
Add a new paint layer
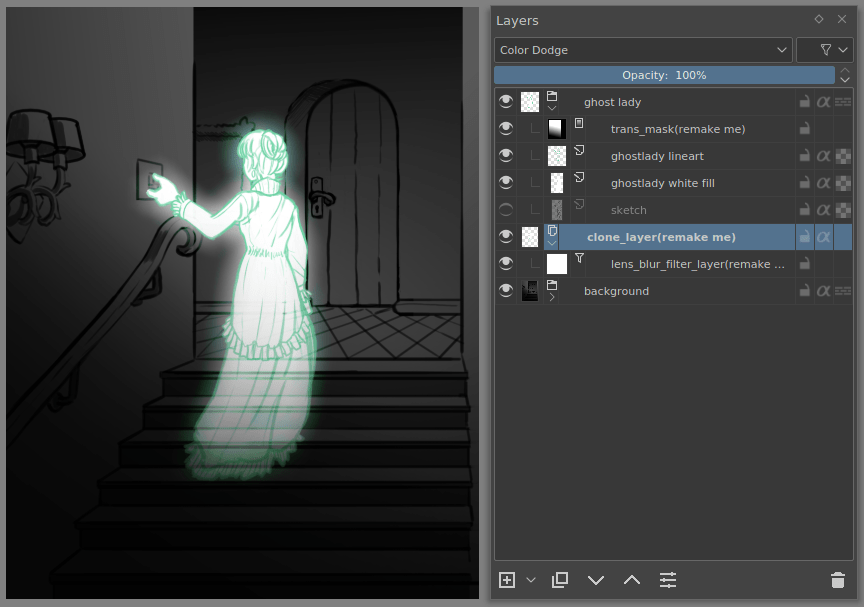pos(506,580)
